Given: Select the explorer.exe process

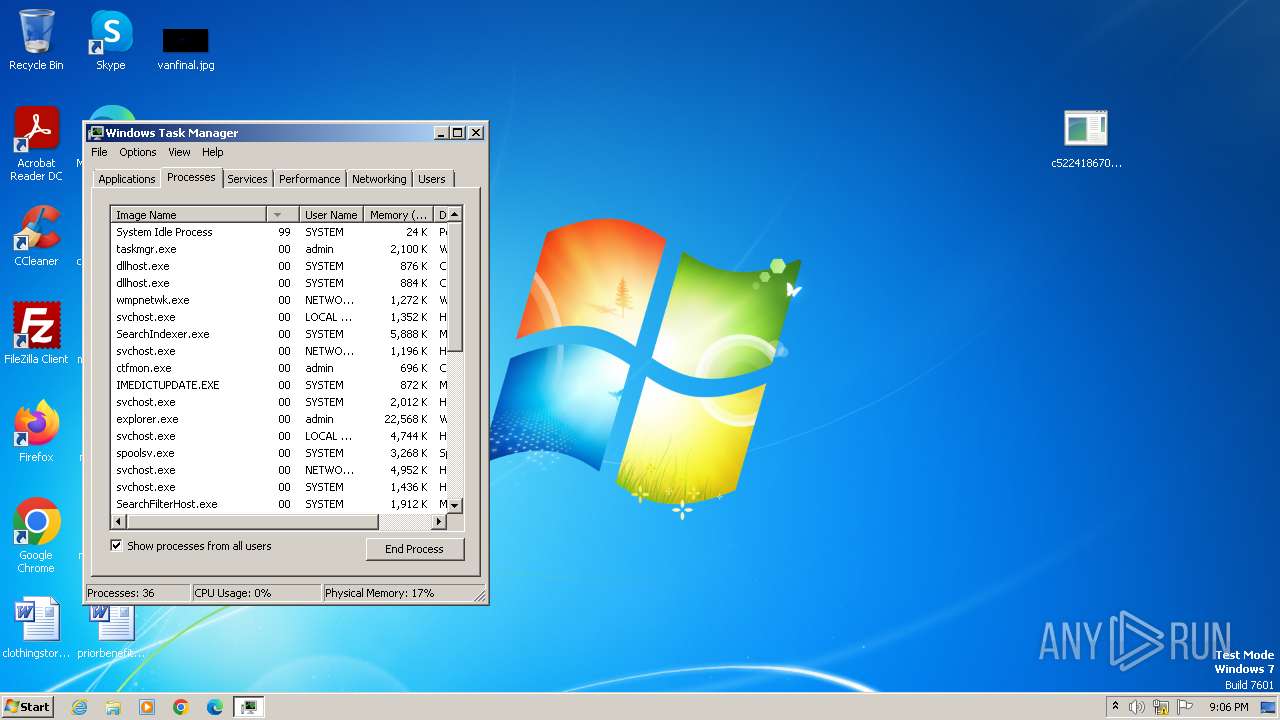Looking at the screenshot, I should tap(279, 419).
